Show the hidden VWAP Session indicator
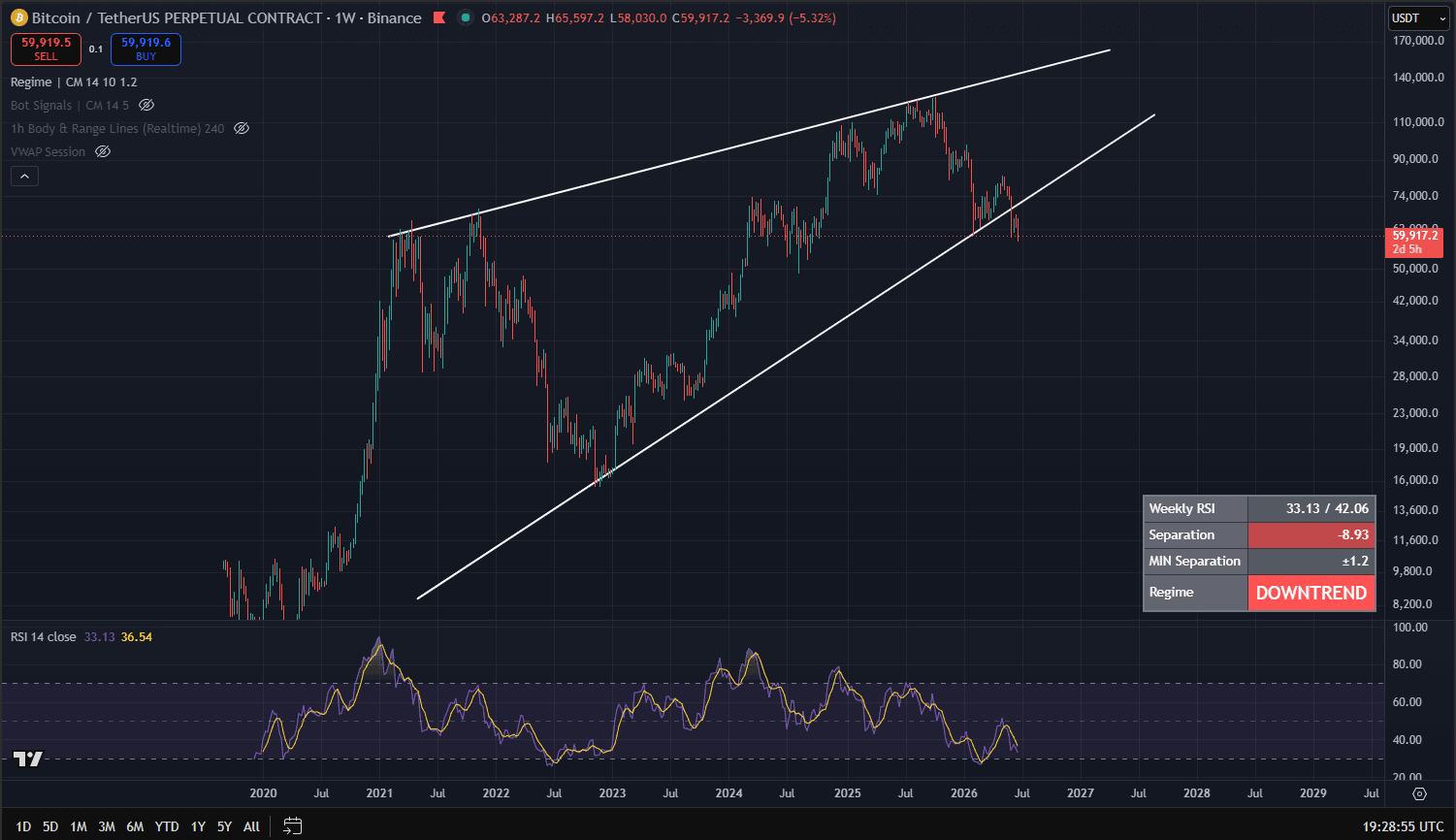The image size is (1456, 840). (x=103, y=151)
